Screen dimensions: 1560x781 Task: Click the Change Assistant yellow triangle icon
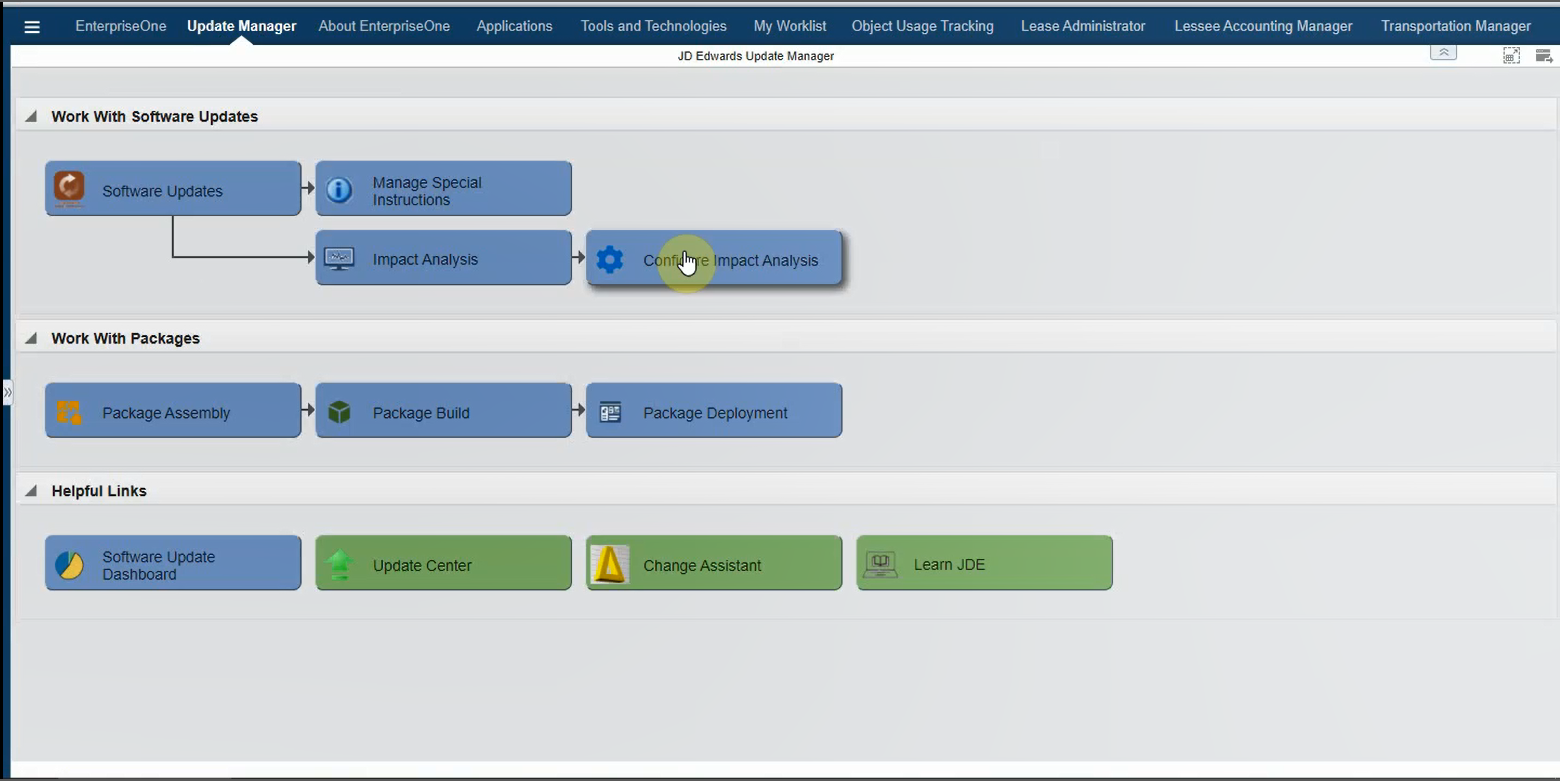[x=609, y=564]
